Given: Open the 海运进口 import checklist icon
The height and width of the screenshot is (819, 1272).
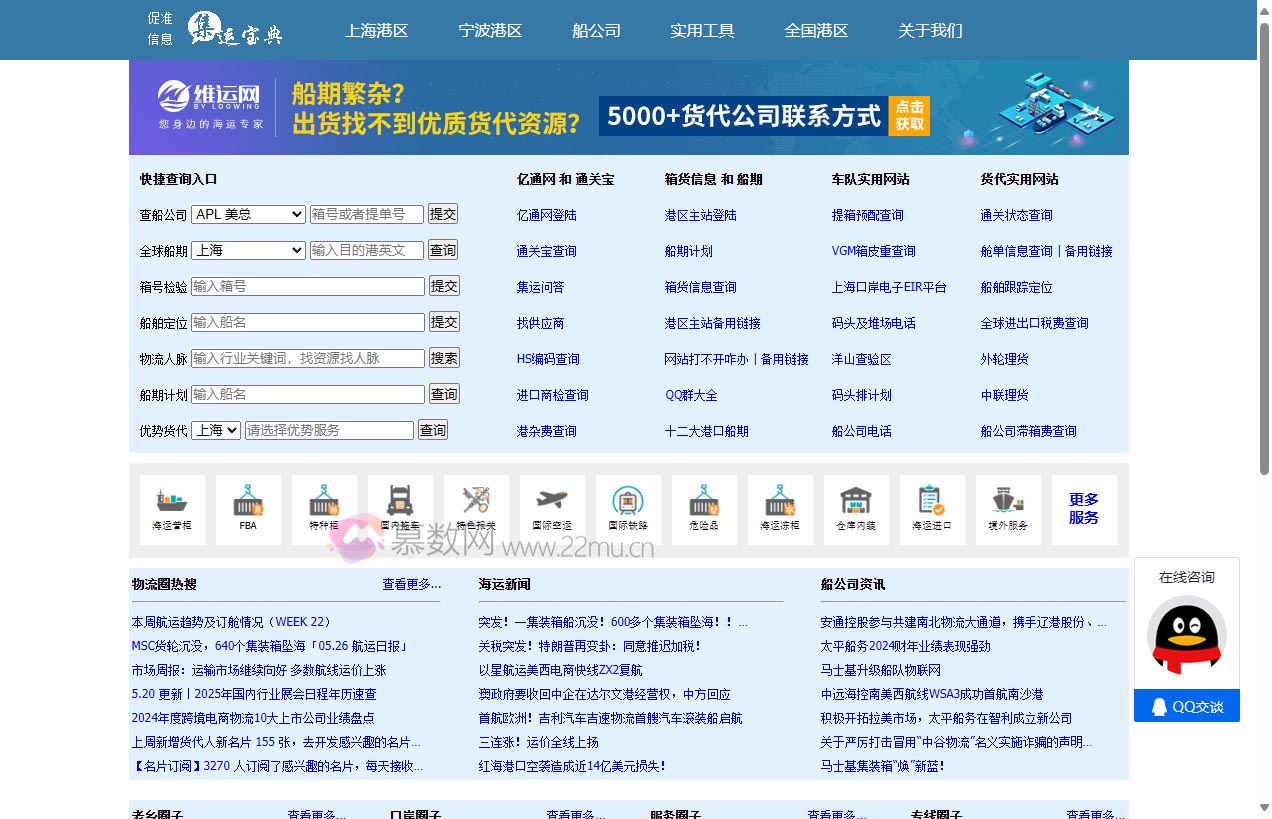Looking at the screenshot, I should [932, 509].
